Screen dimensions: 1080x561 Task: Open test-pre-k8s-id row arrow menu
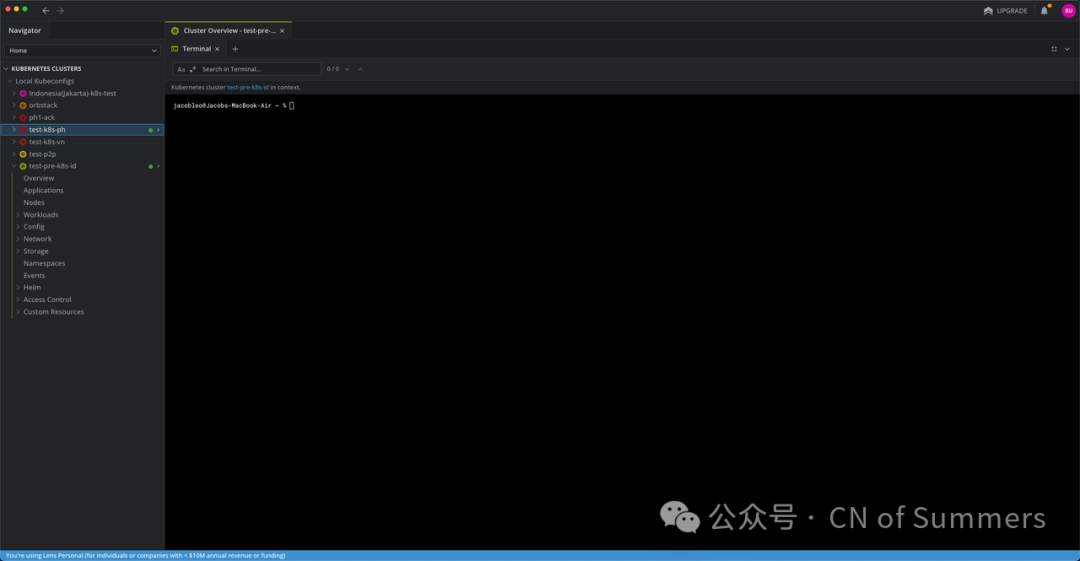pos(158,166)
